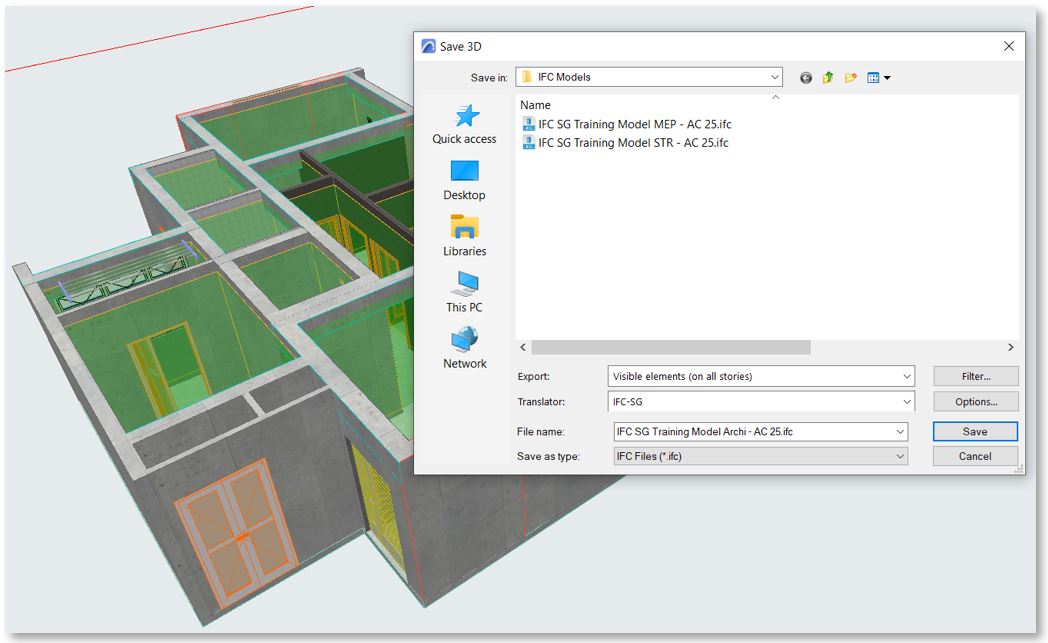Open Network location
The width and height of the screenshot is (1048, 643).
464,349
